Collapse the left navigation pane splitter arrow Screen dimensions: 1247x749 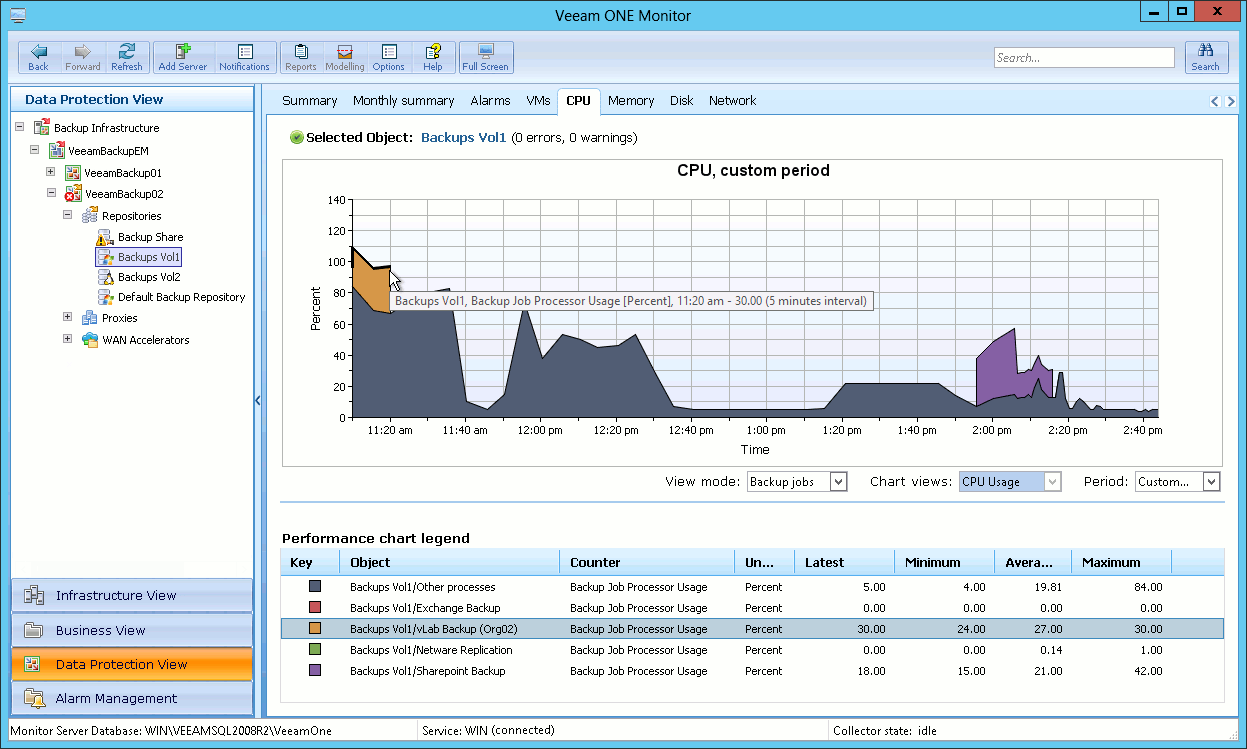click(258, 400)
